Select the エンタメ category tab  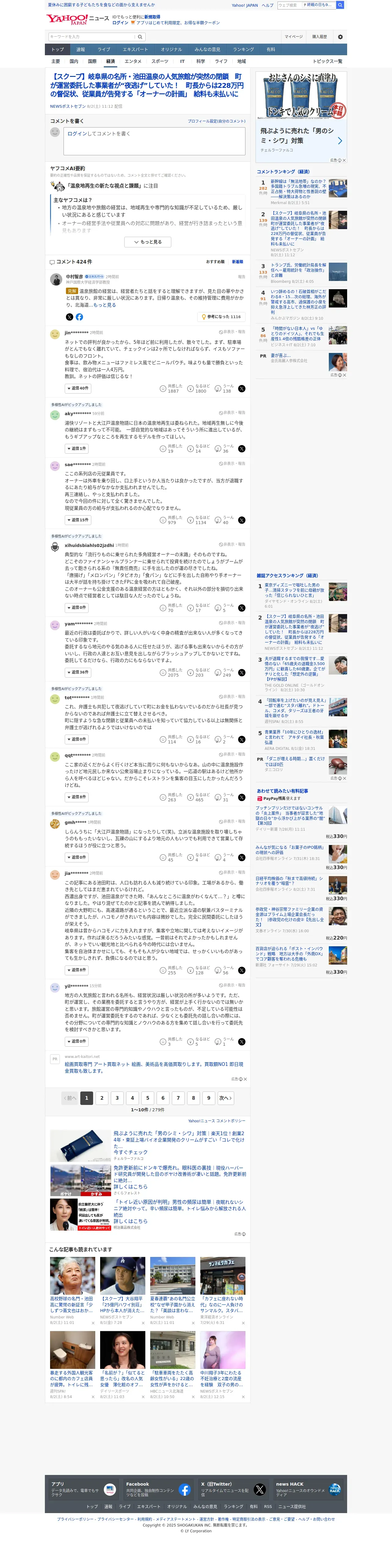(x=133, y=62)
